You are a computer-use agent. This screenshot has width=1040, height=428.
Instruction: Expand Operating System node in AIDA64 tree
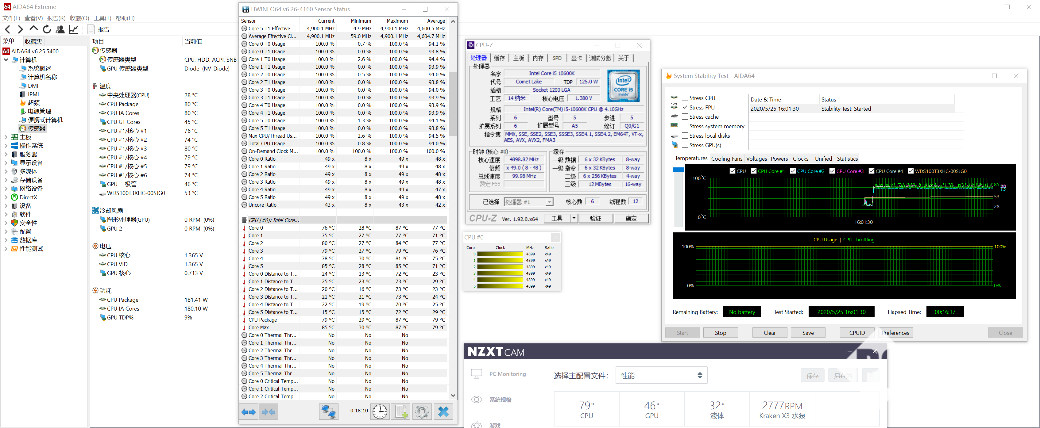click(6, 145)
